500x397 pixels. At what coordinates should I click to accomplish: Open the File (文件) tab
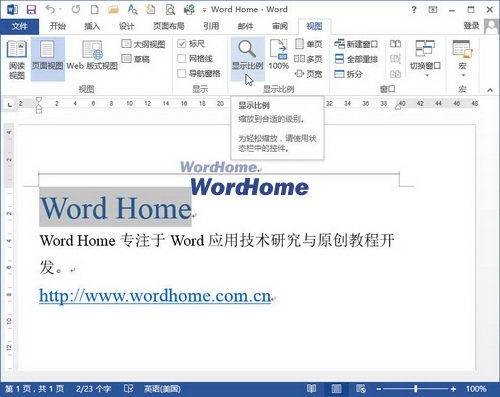pyautogui.click(x=19, y=26)
